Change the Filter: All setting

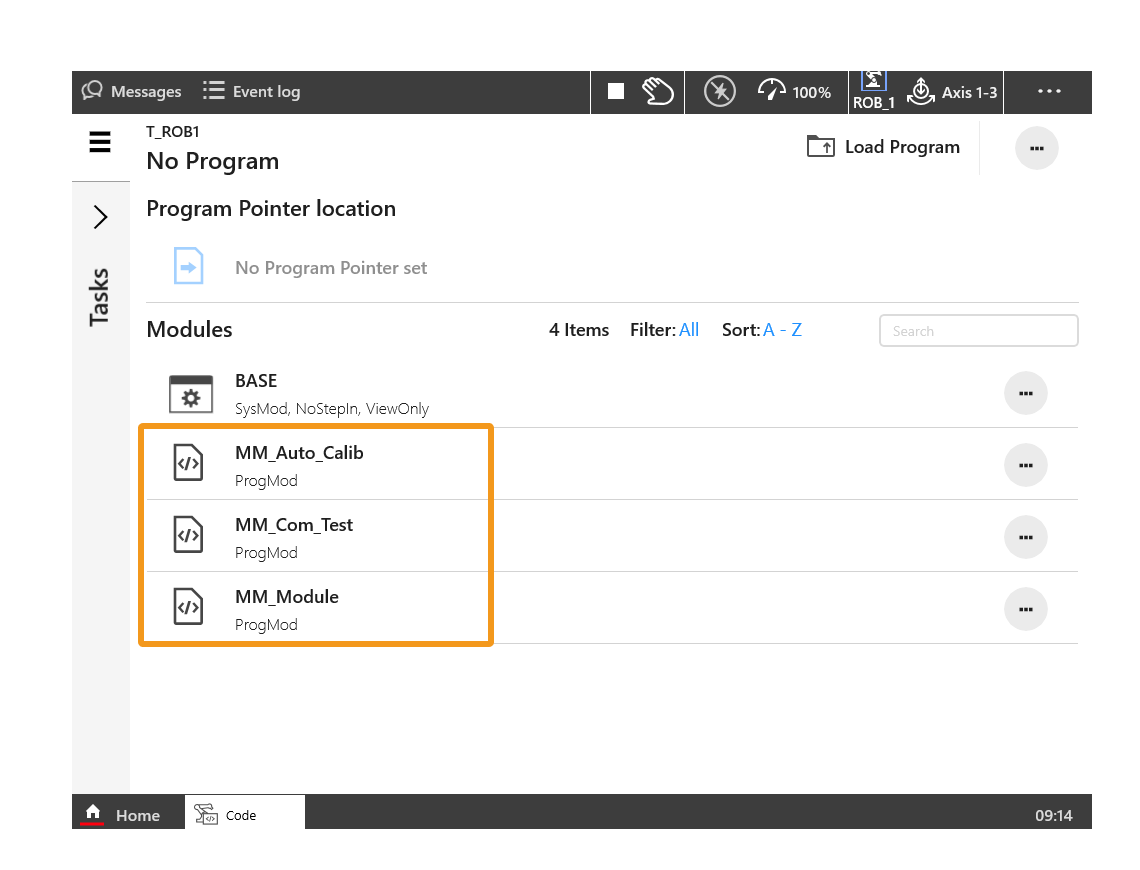coord(688,330)
